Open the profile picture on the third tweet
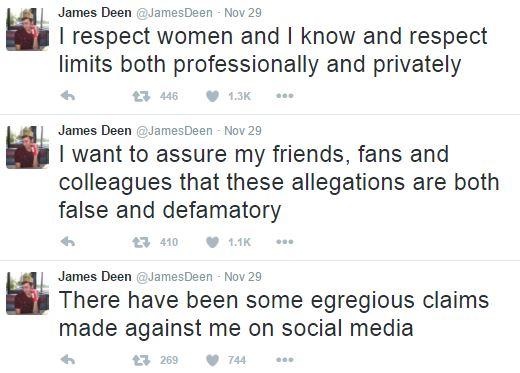520x373 pixels. pos(28,293)
